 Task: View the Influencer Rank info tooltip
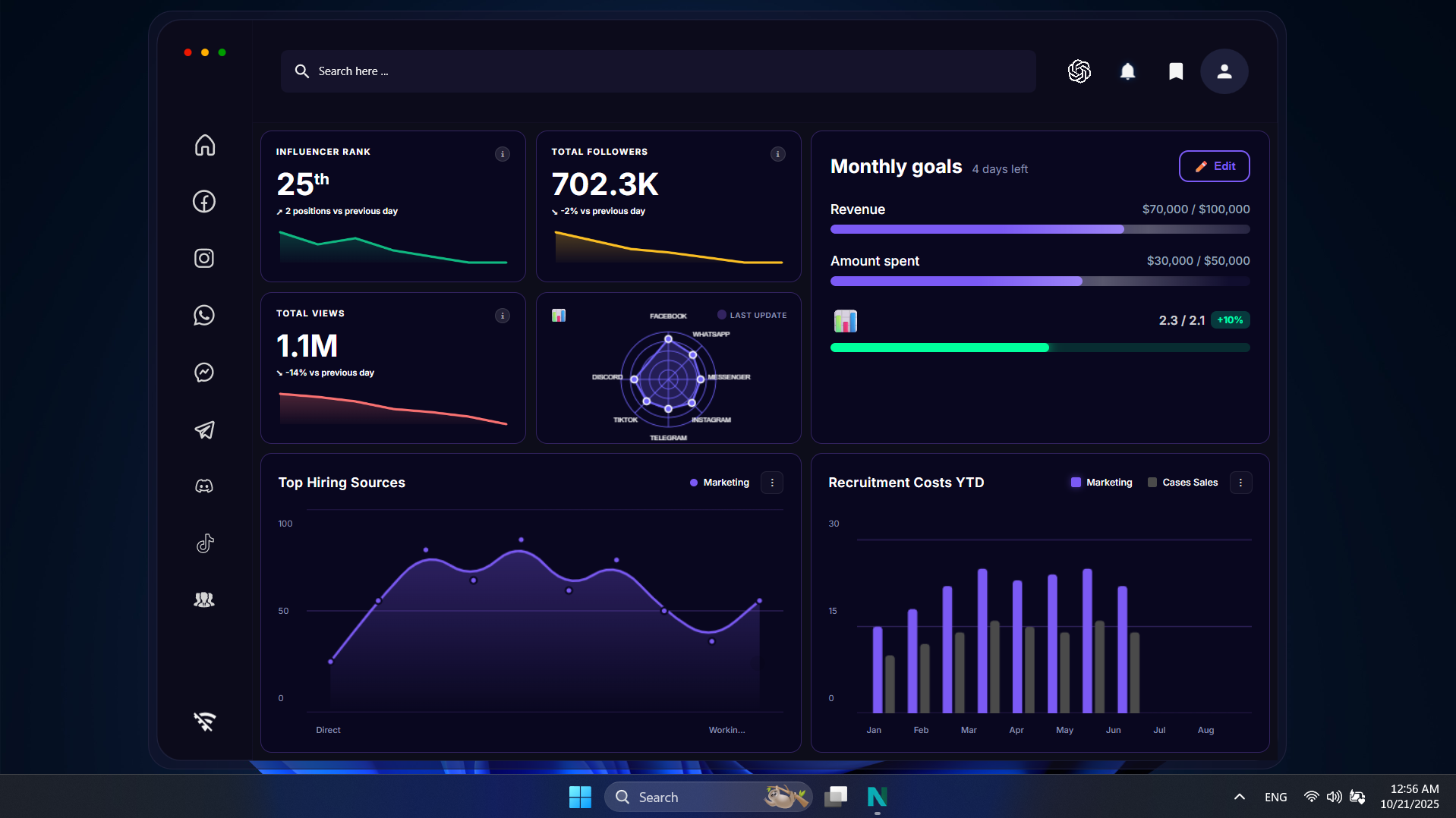502,154
